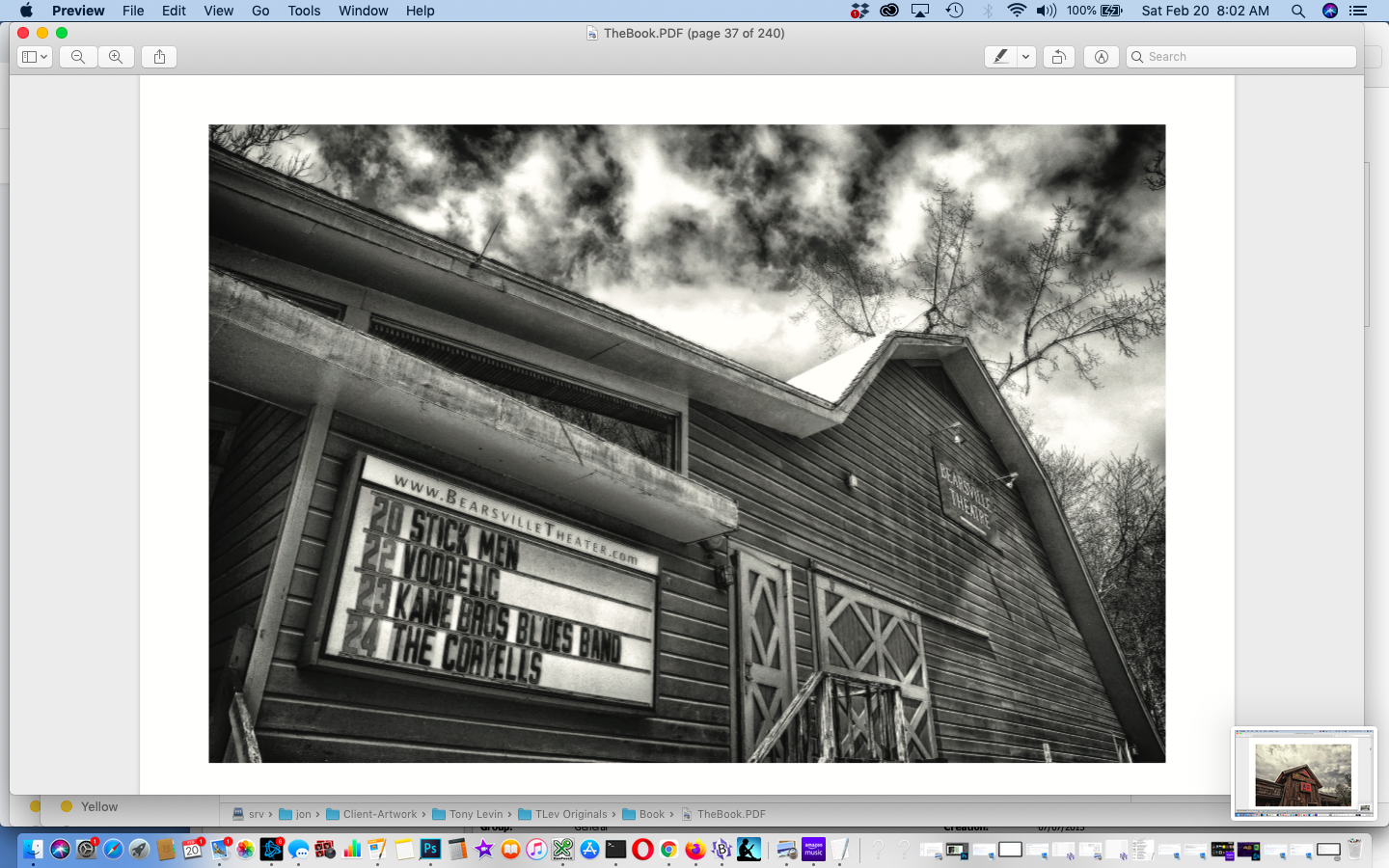Viewport: 1389px width, 868px height.
Task: Open App Store from the Dock
Action: click(589, 849)
